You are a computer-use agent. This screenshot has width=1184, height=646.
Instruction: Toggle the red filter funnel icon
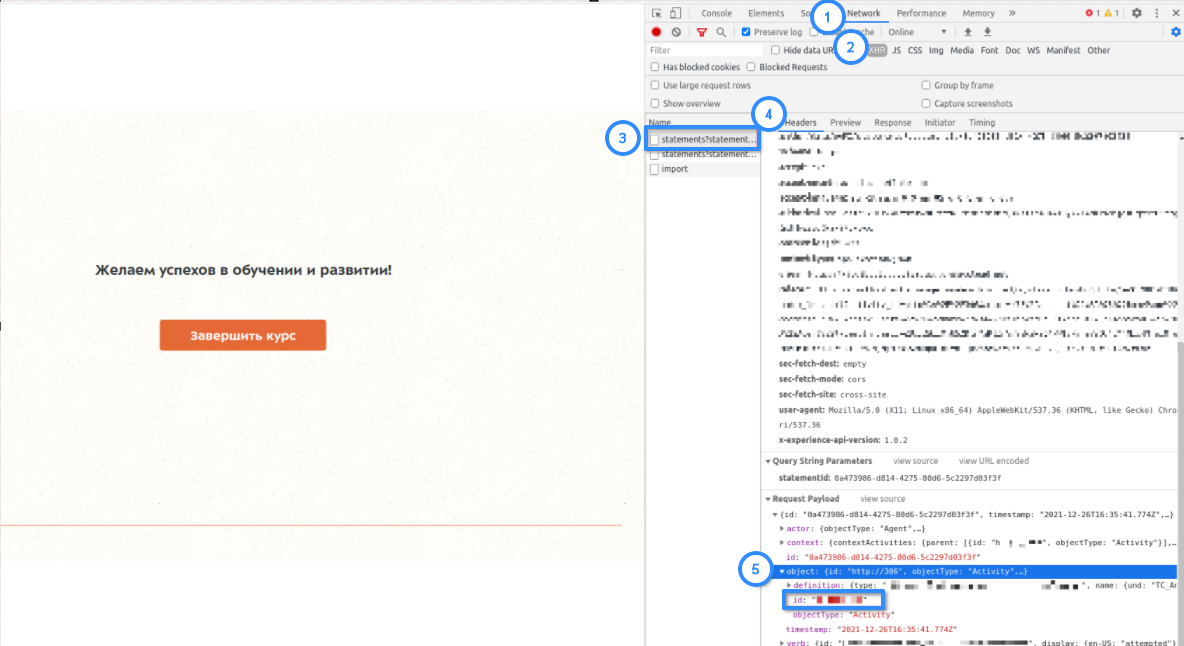(701, 32)
